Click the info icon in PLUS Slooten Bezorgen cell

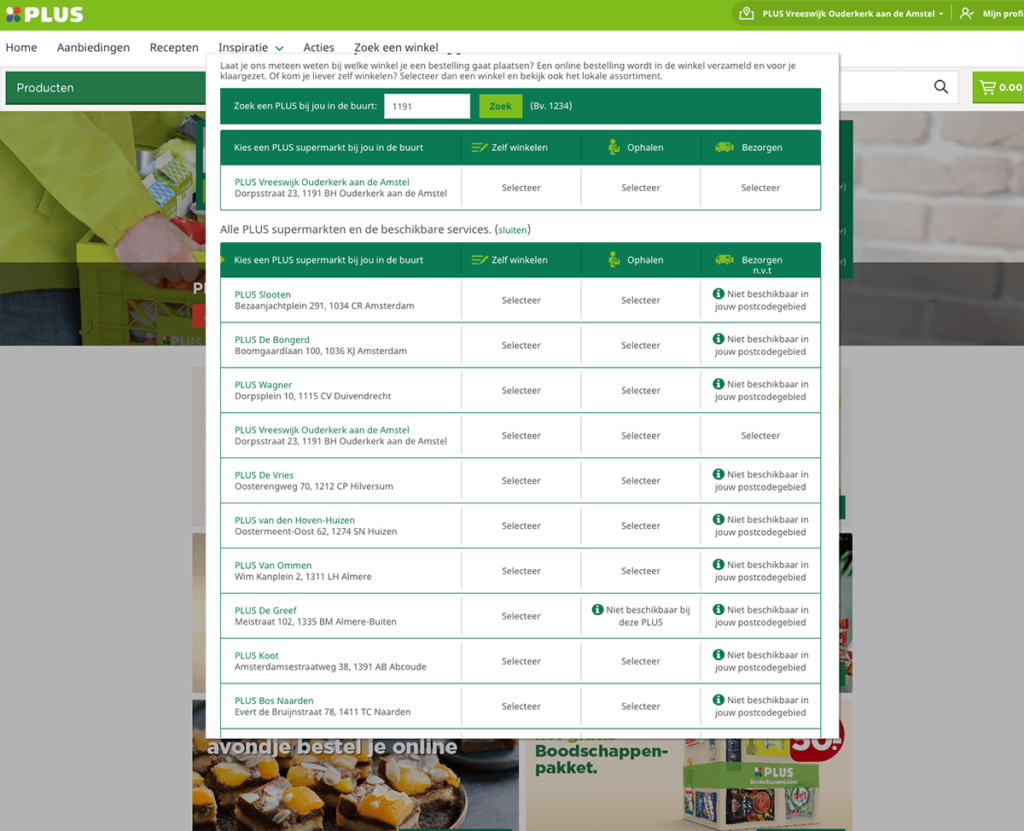click(718, 294)
